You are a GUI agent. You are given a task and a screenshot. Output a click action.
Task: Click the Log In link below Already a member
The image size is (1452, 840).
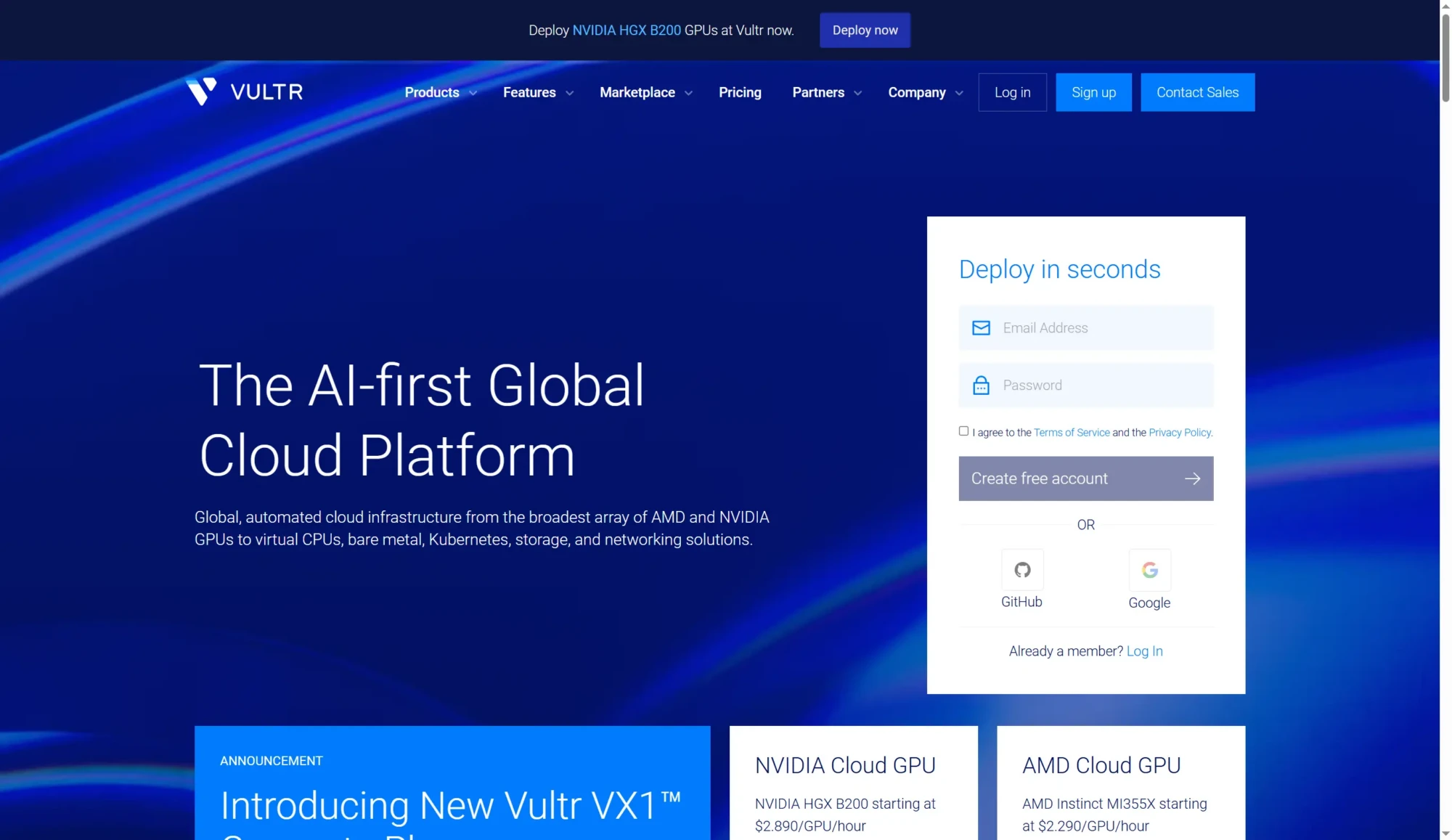(1144, 651)
